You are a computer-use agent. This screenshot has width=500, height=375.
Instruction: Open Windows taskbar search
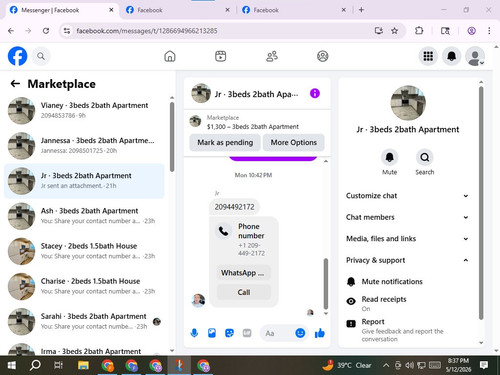tap(35, 366)
